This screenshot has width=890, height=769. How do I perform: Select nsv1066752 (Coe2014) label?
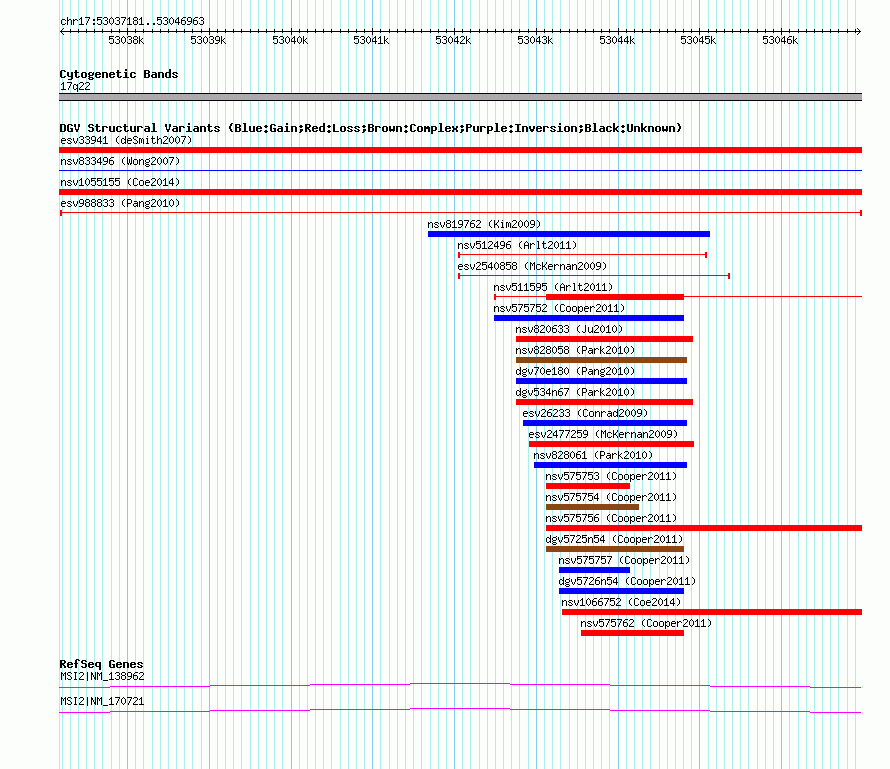pos(622,602)
